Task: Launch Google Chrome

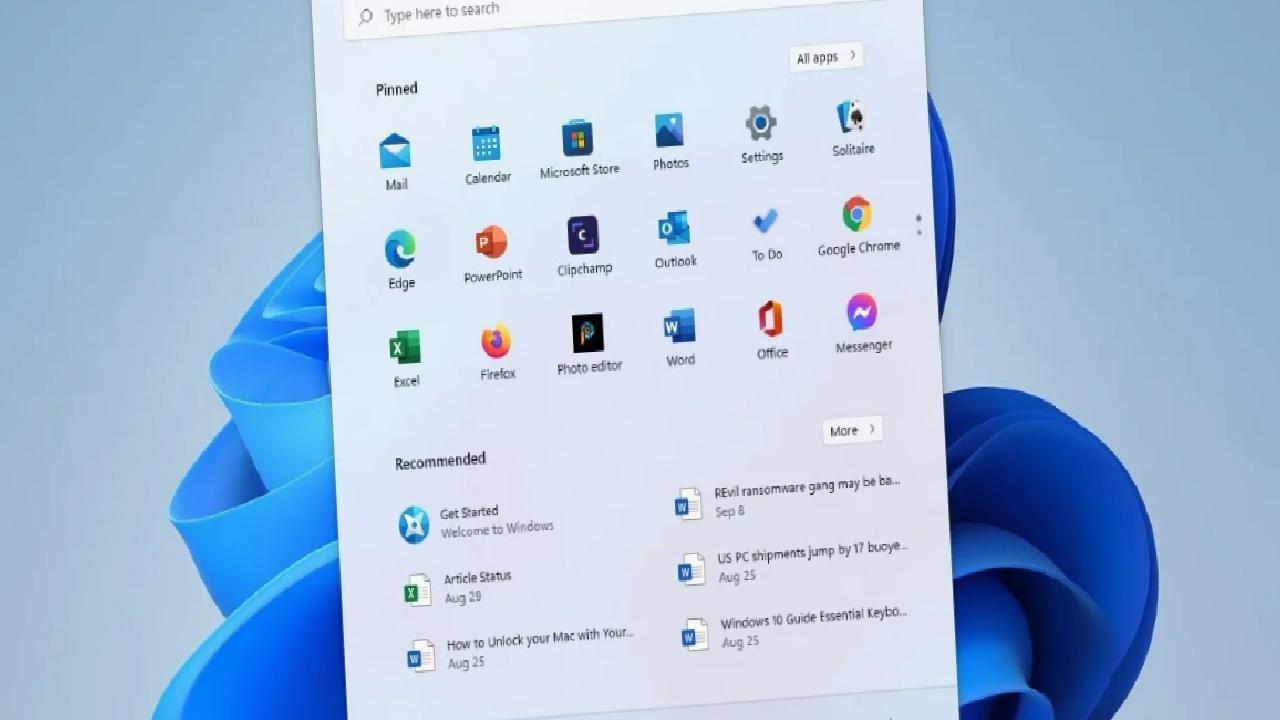Action: point(858,227)
